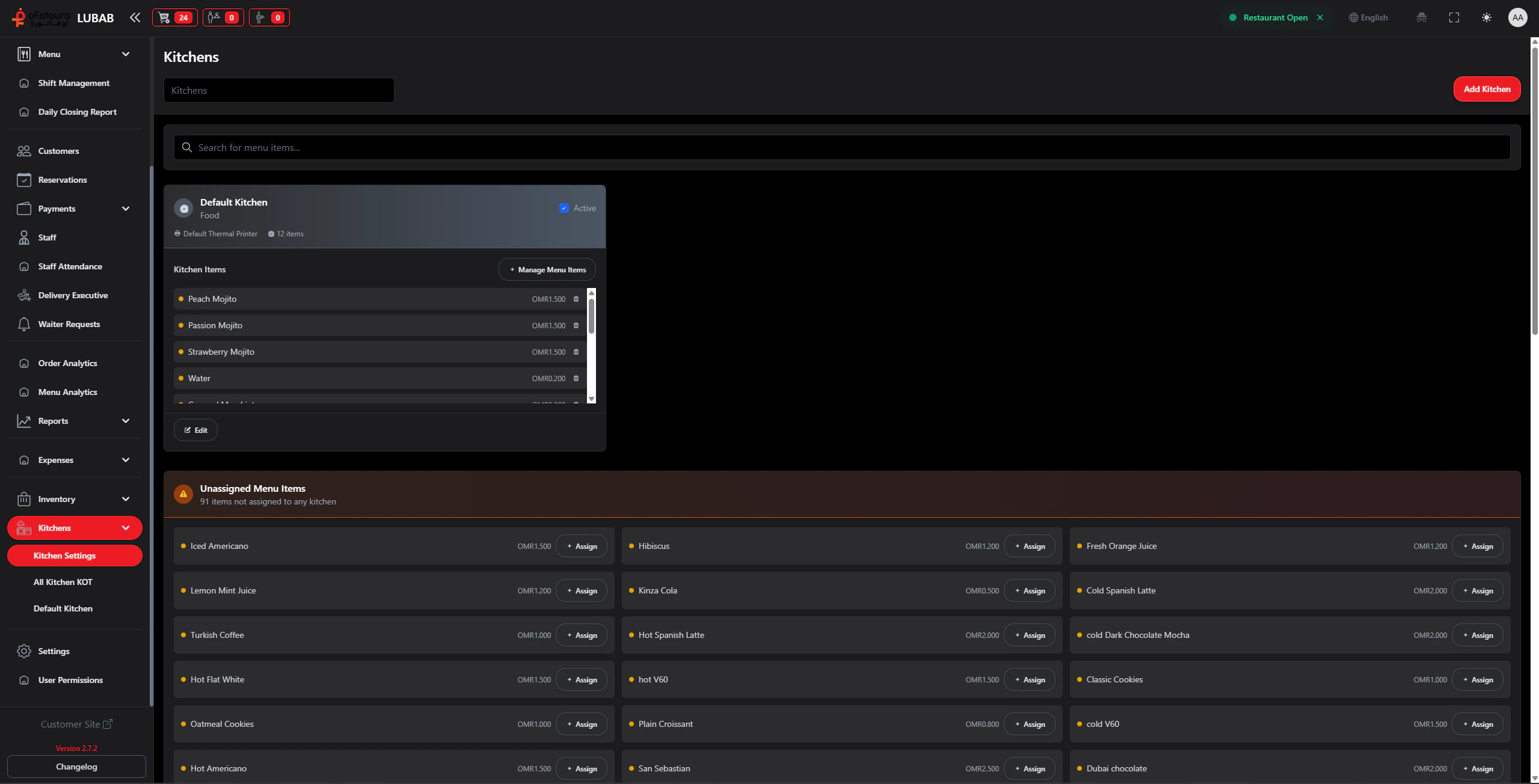Click the Add Kitchen button
Viewport: 1539px width, 784px height.
click(1486, 89)
